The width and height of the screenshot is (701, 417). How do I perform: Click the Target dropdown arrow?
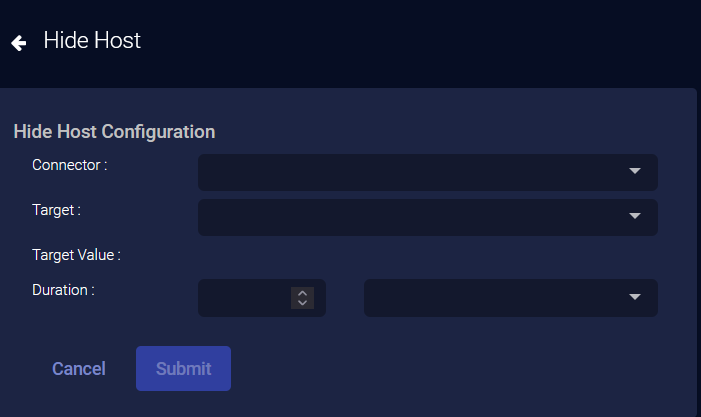[x=634, y=216]
